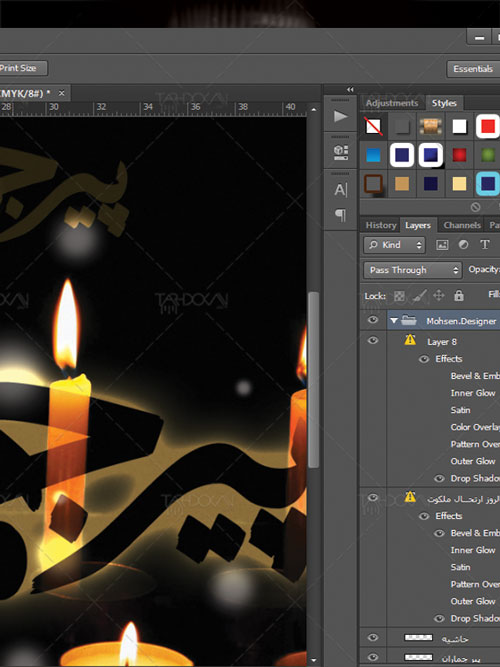Apply the wood texture style swatch
Image resolution: width=500 pixels, height=667 pixels.
(431, 126)
